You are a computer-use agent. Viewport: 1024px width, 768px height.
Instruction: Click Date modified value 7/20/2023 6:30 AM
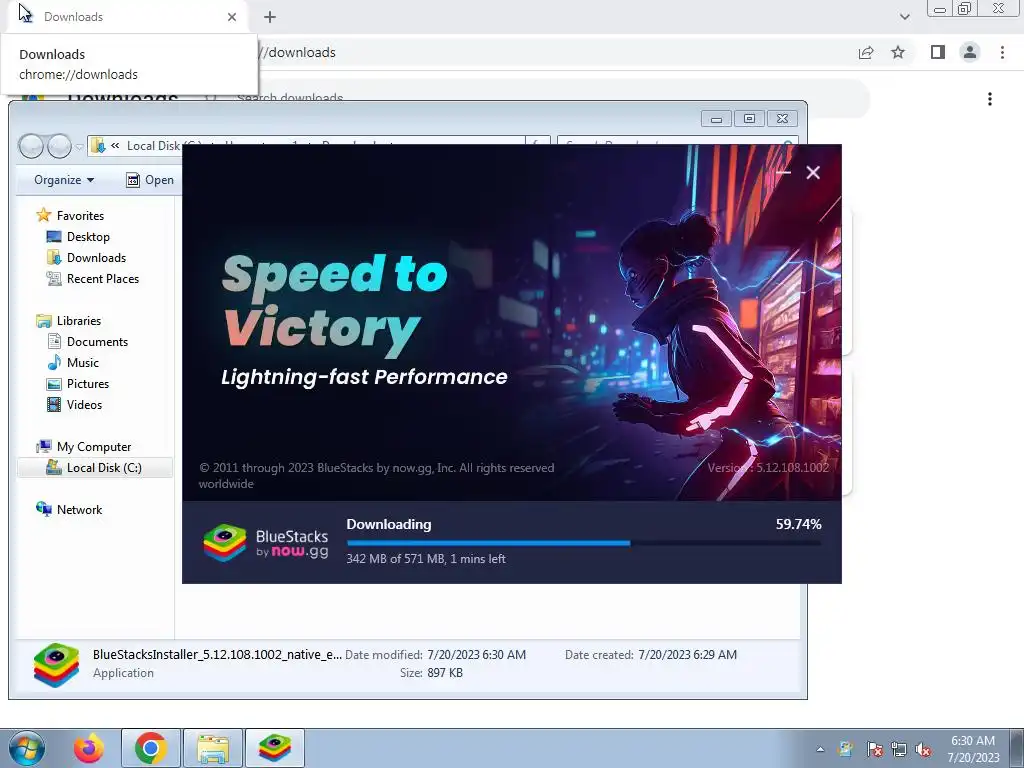click(x=476, y=654)
